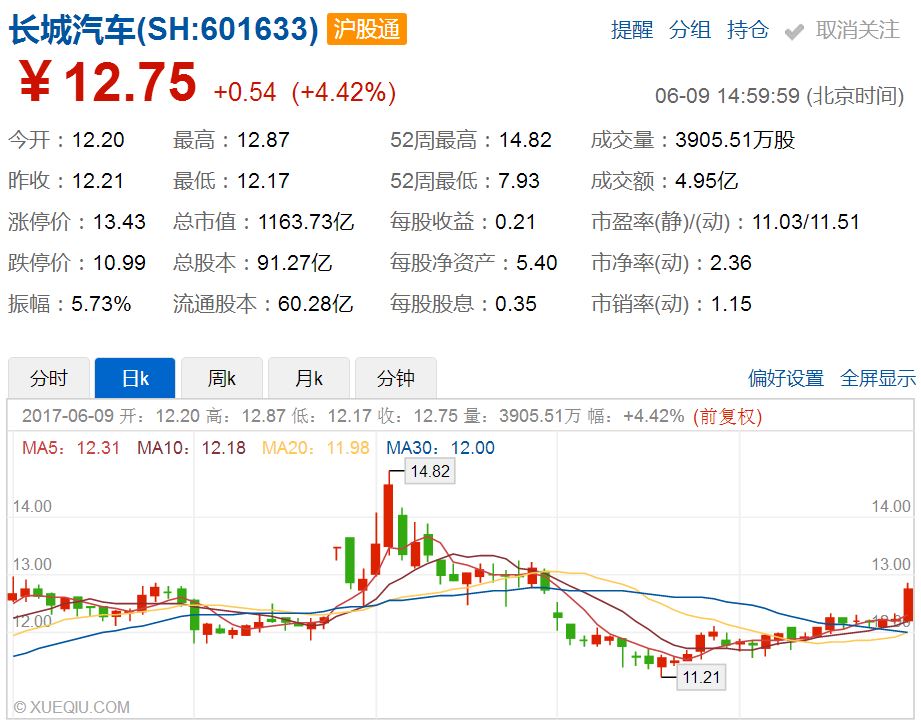
Task: Open the 分钟 minute chart tab
Action: pyautogui.click(x=396, y=378)
